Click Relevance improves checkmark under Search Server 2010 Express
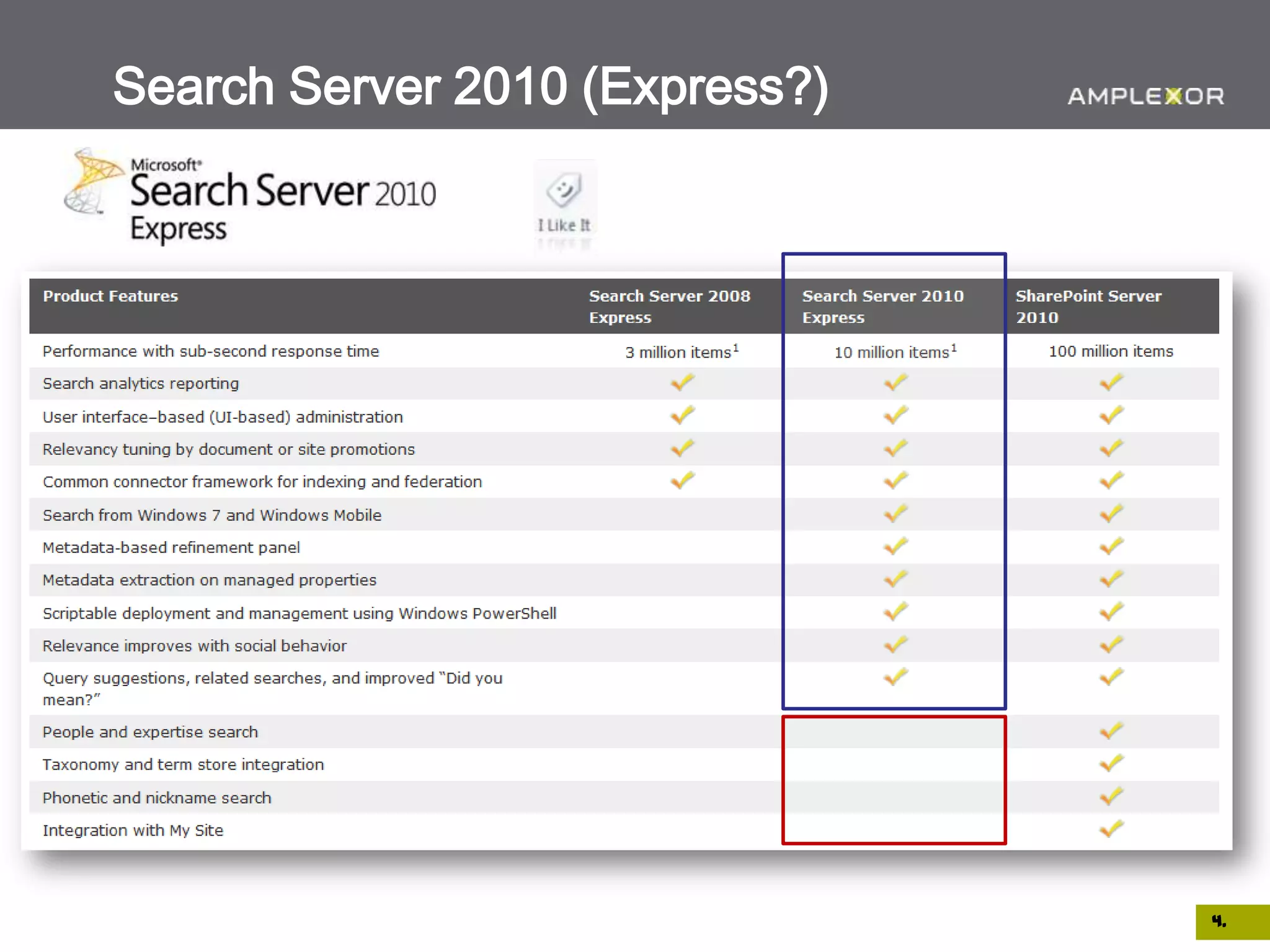 [x=896, y=645]
